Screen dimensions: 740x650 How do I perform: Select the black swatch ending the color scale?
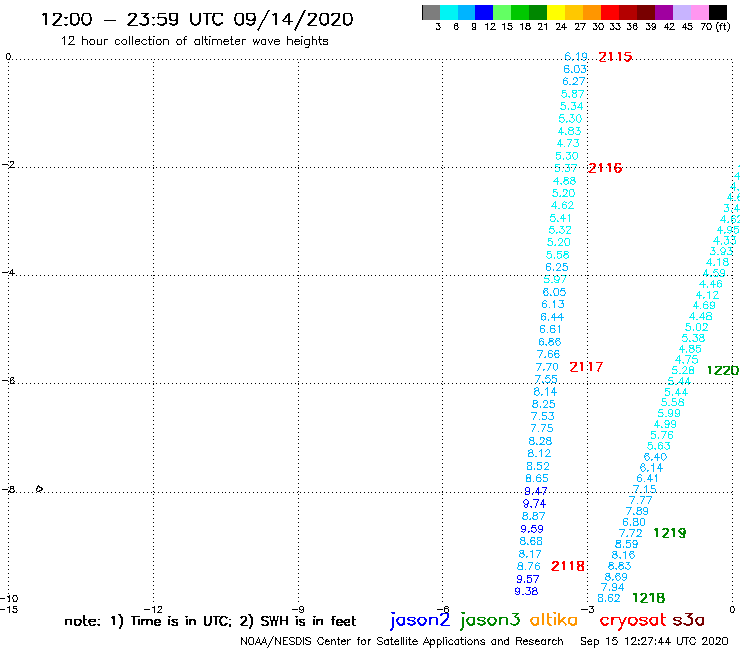(x=717, y=13)
